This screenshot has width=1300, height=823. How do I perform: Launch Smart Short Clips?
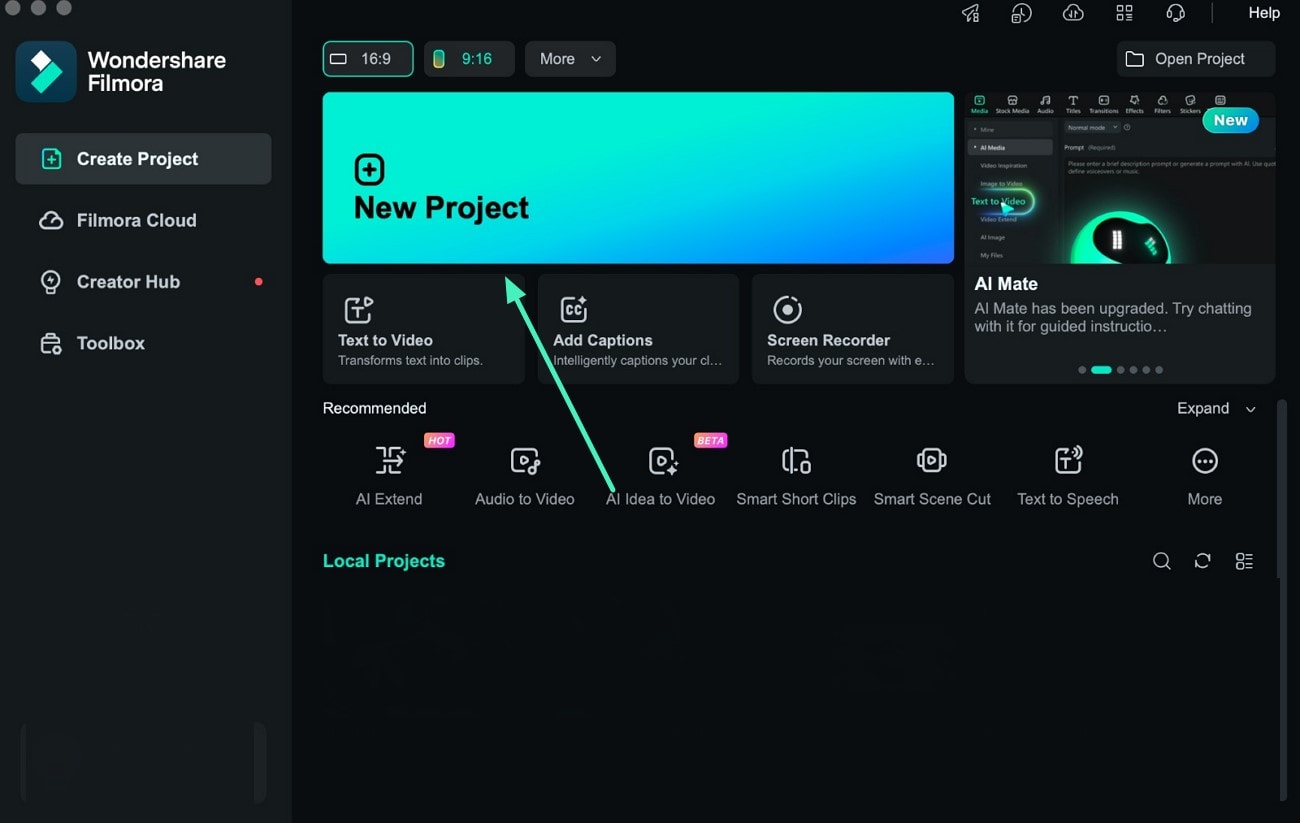pyautogui.click(x=796, y=476)
